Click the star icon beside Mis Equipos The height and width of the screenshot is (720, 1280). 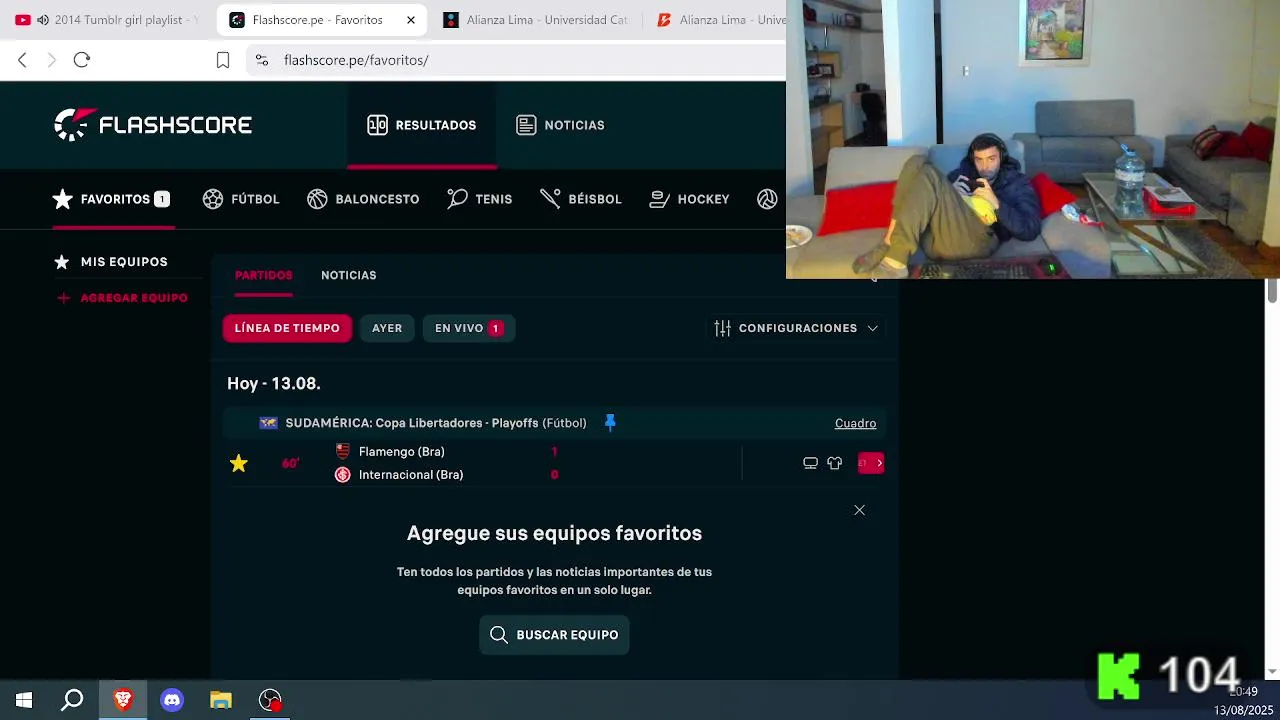[63, 262]
